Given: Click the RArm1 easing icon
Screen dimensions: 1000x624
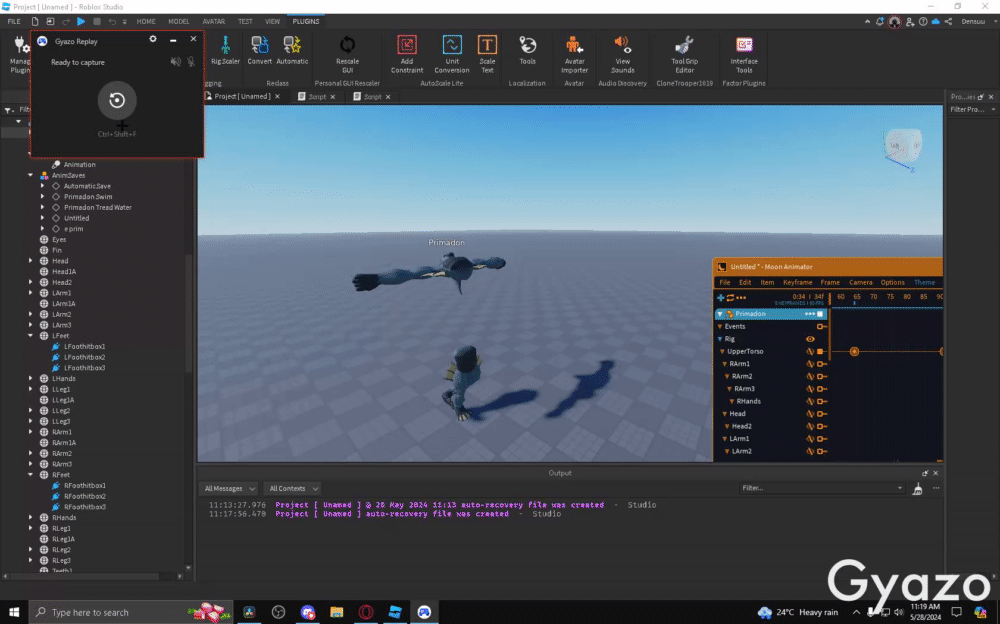Looking at the screenshot, I should (x=810, y=364).
